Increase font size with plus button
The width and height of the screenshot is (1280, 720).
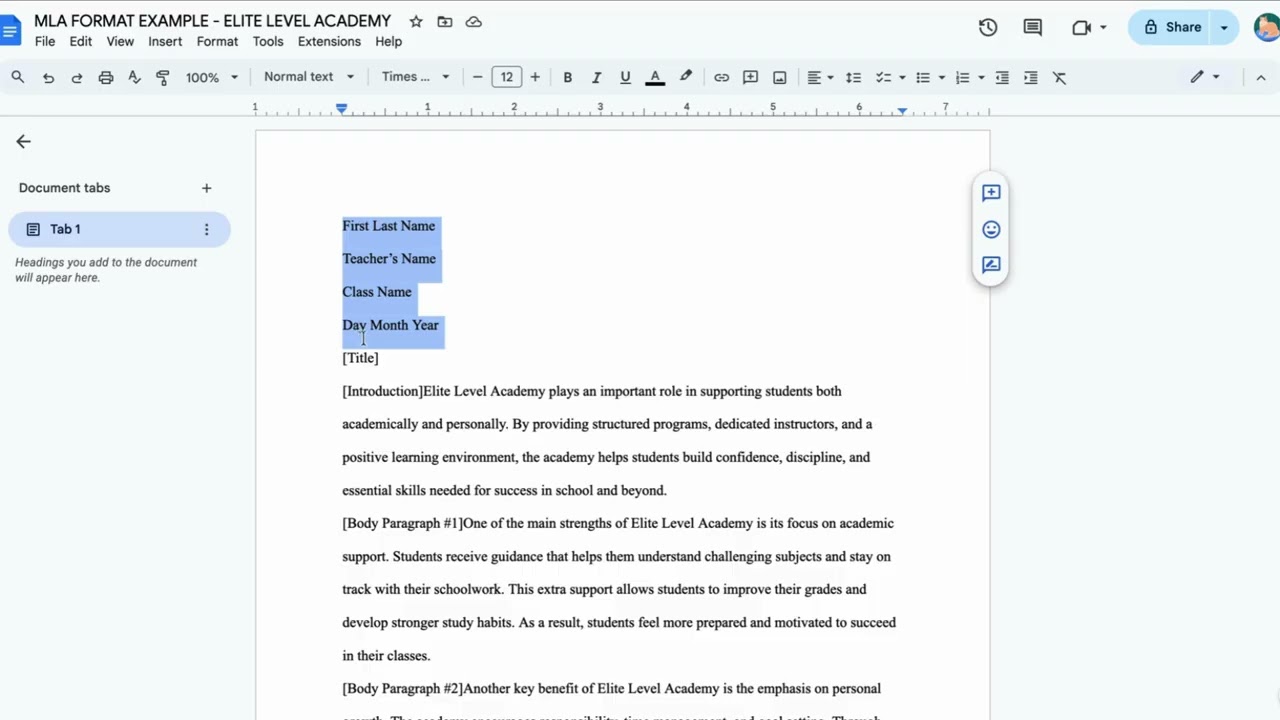[535, 77]
